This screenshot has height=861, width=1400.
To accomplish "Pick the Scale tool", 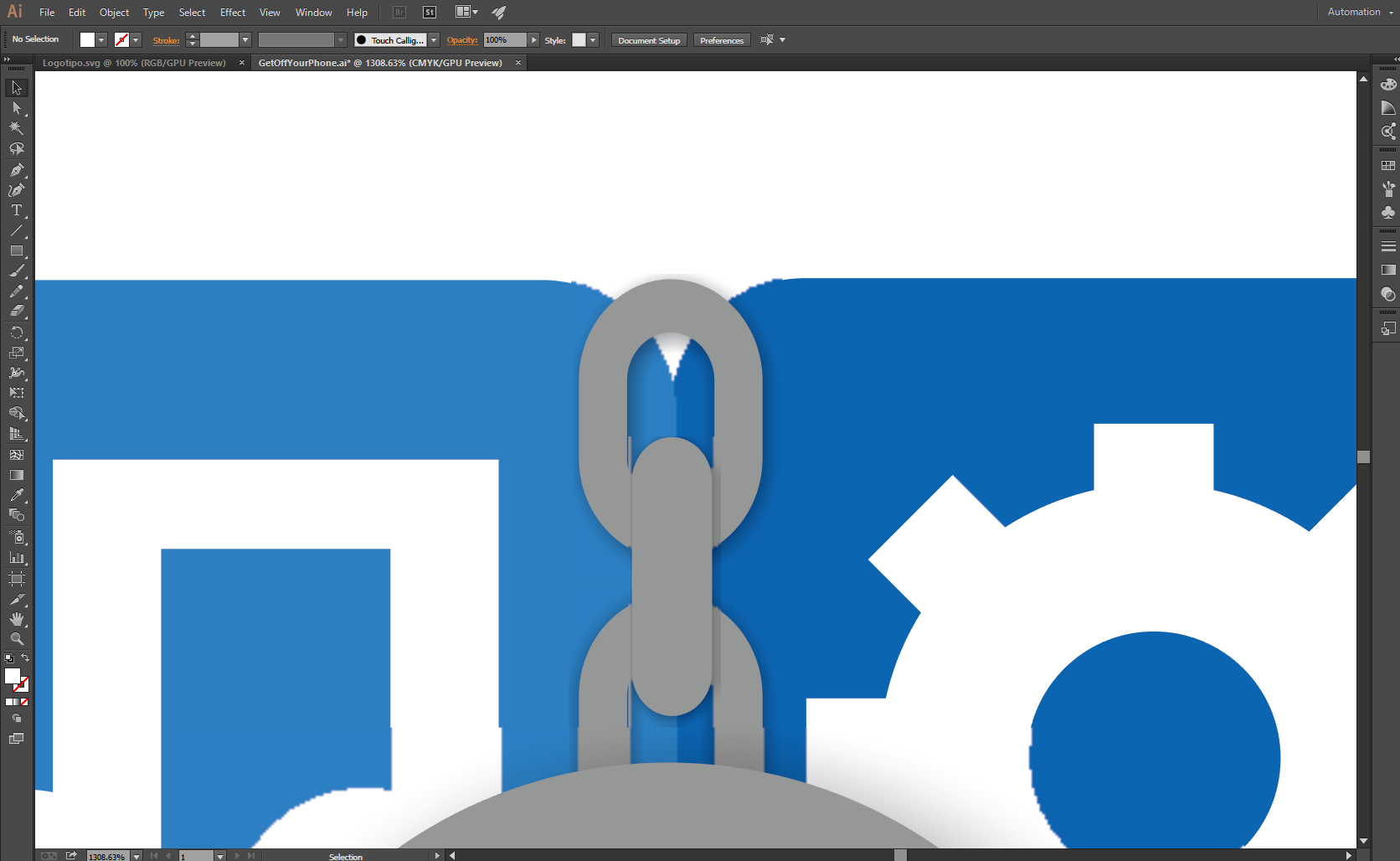I will click(17, 353).
